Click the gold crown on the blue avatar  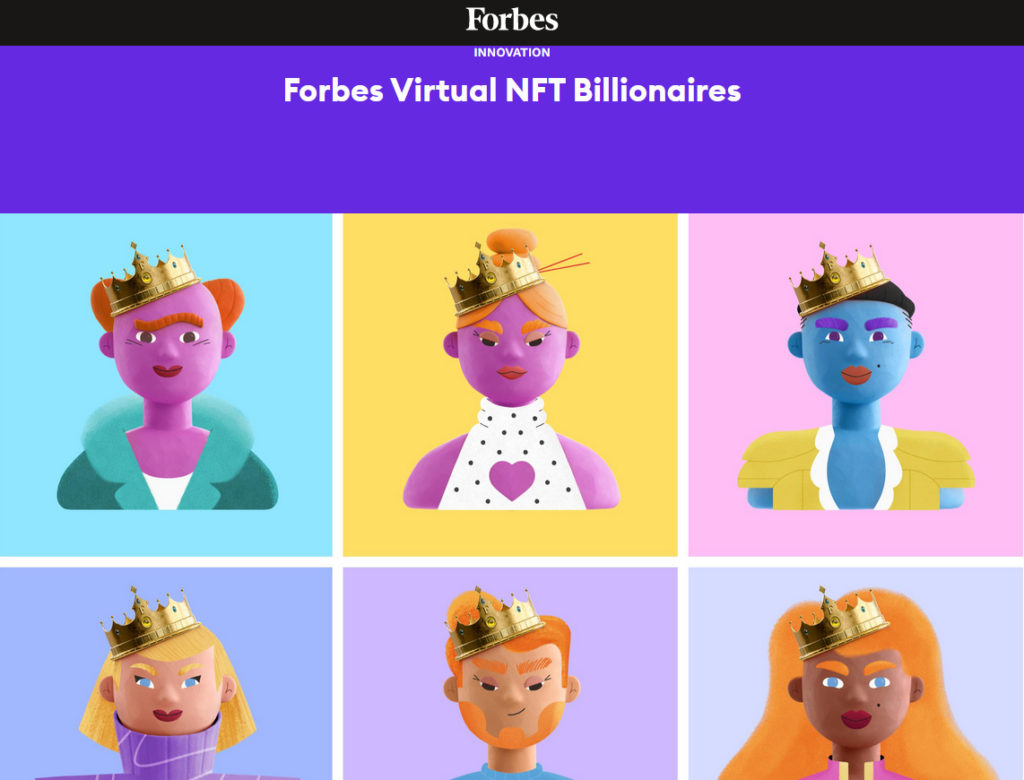point(840,279)
